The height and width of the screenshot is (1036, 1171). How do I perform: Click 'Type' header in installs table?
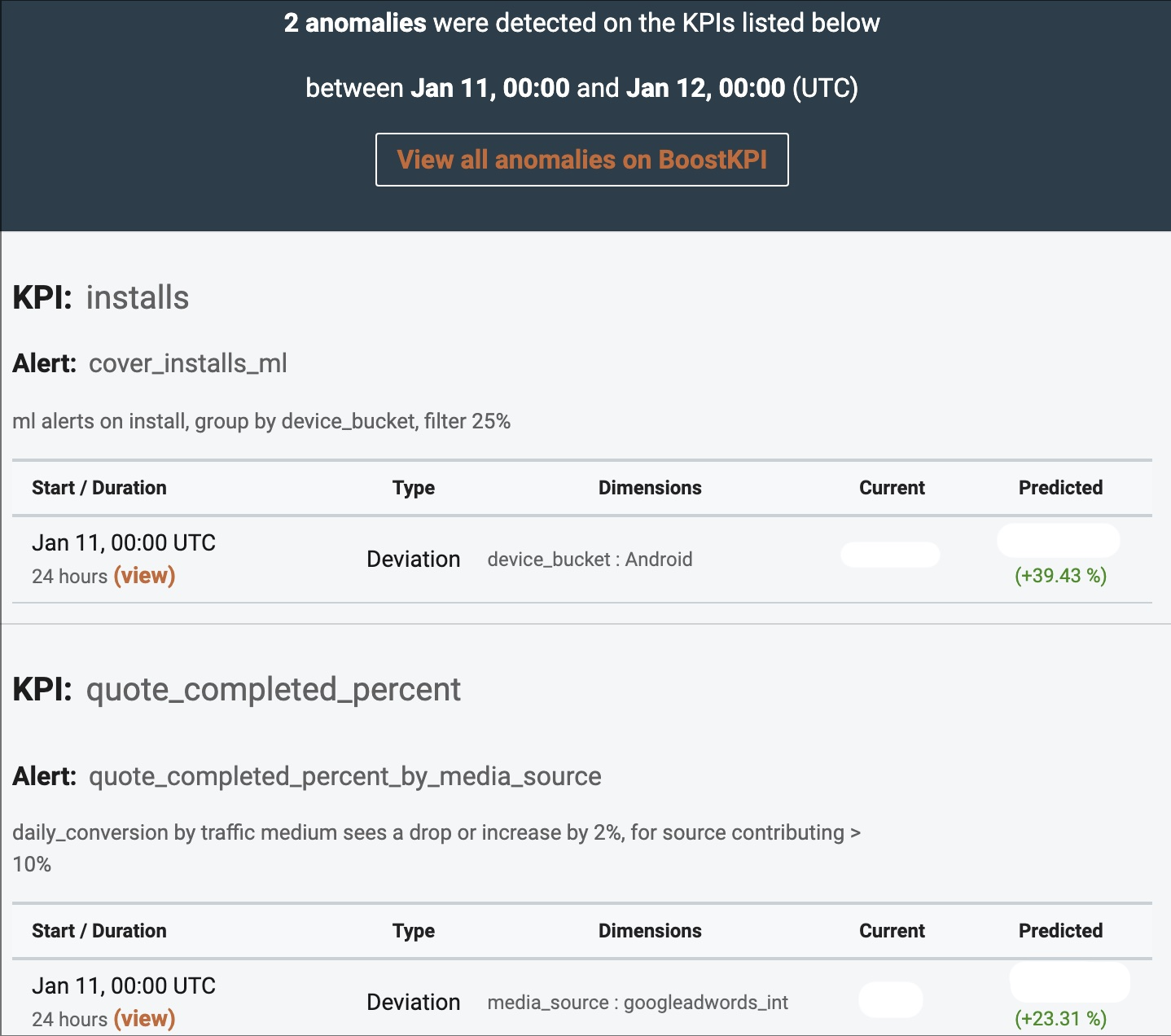(x=414, y=488)
